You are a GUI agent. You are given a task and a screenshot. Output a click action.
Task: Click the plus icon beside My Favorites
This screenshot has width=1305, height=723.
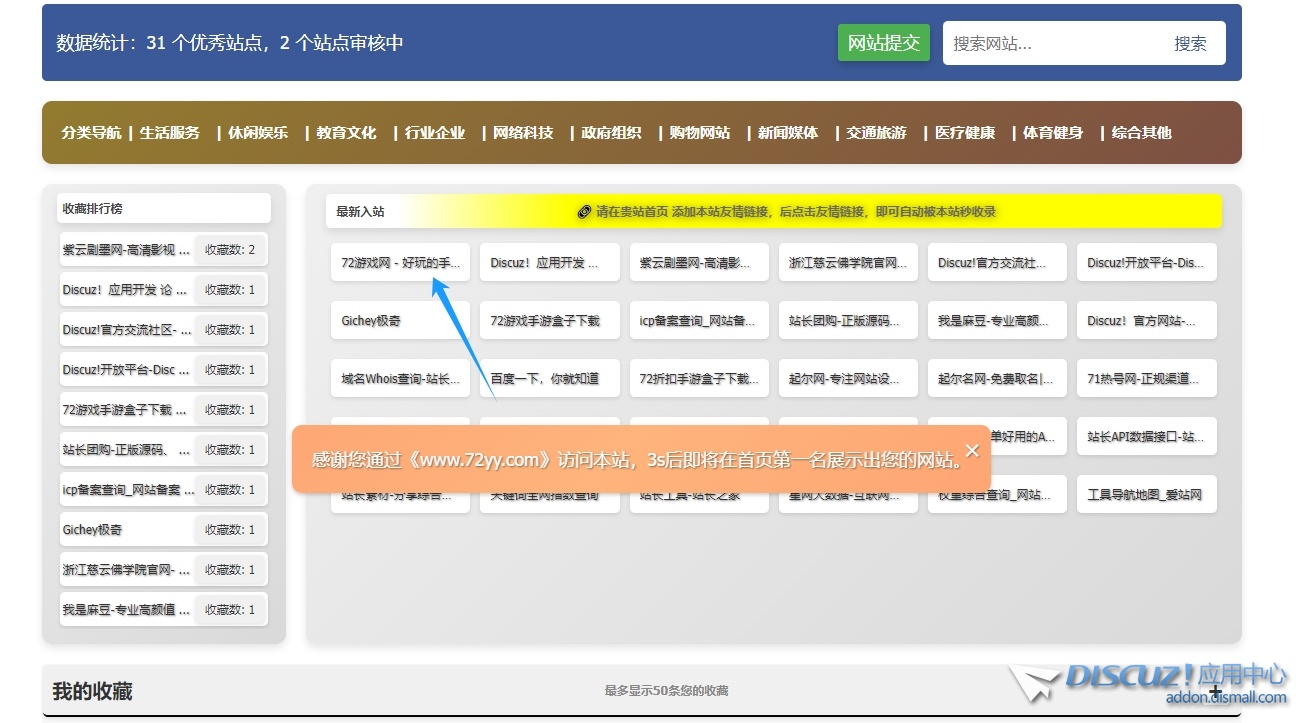point(1215,691)
